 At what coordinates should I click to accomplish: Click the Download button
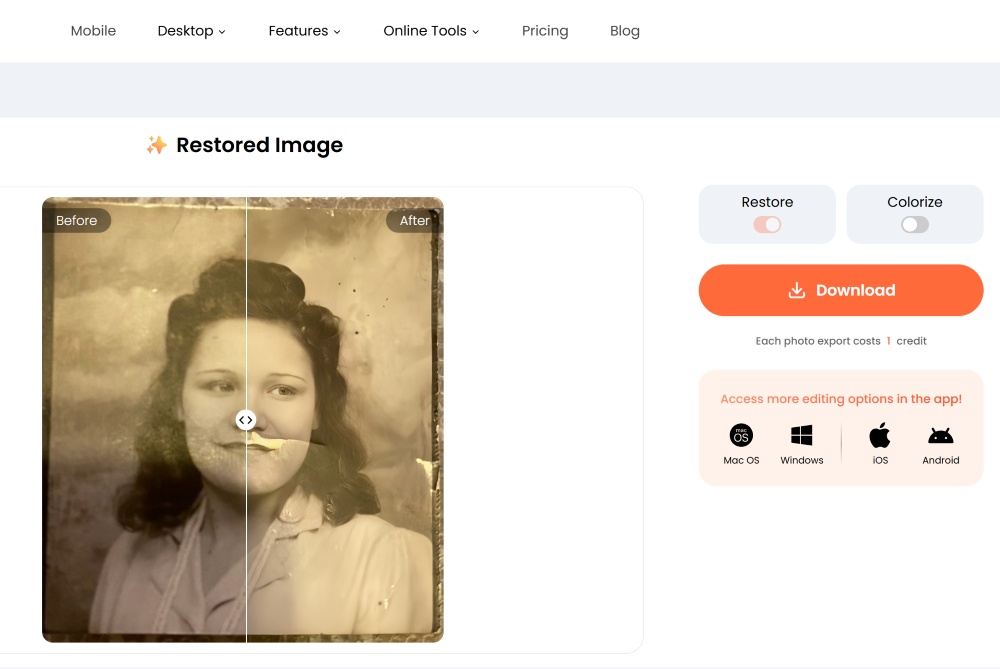point(840,290)
